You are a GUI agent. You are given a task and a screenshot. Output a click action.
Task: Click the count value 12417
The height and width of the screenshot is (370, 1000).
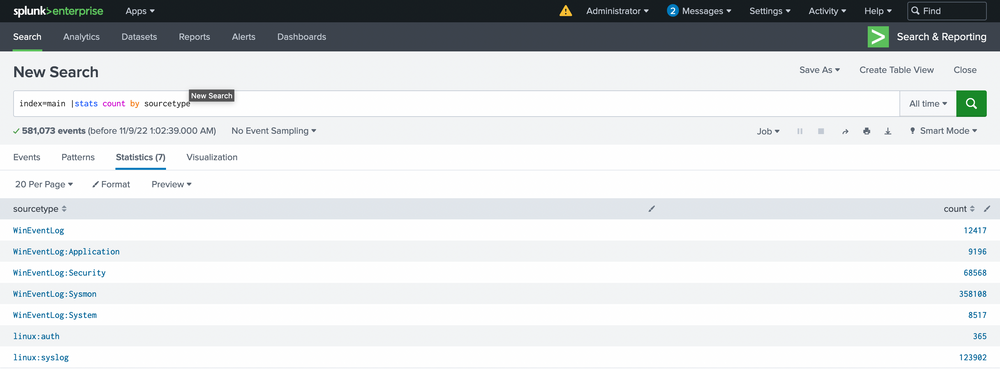point(975,230)
